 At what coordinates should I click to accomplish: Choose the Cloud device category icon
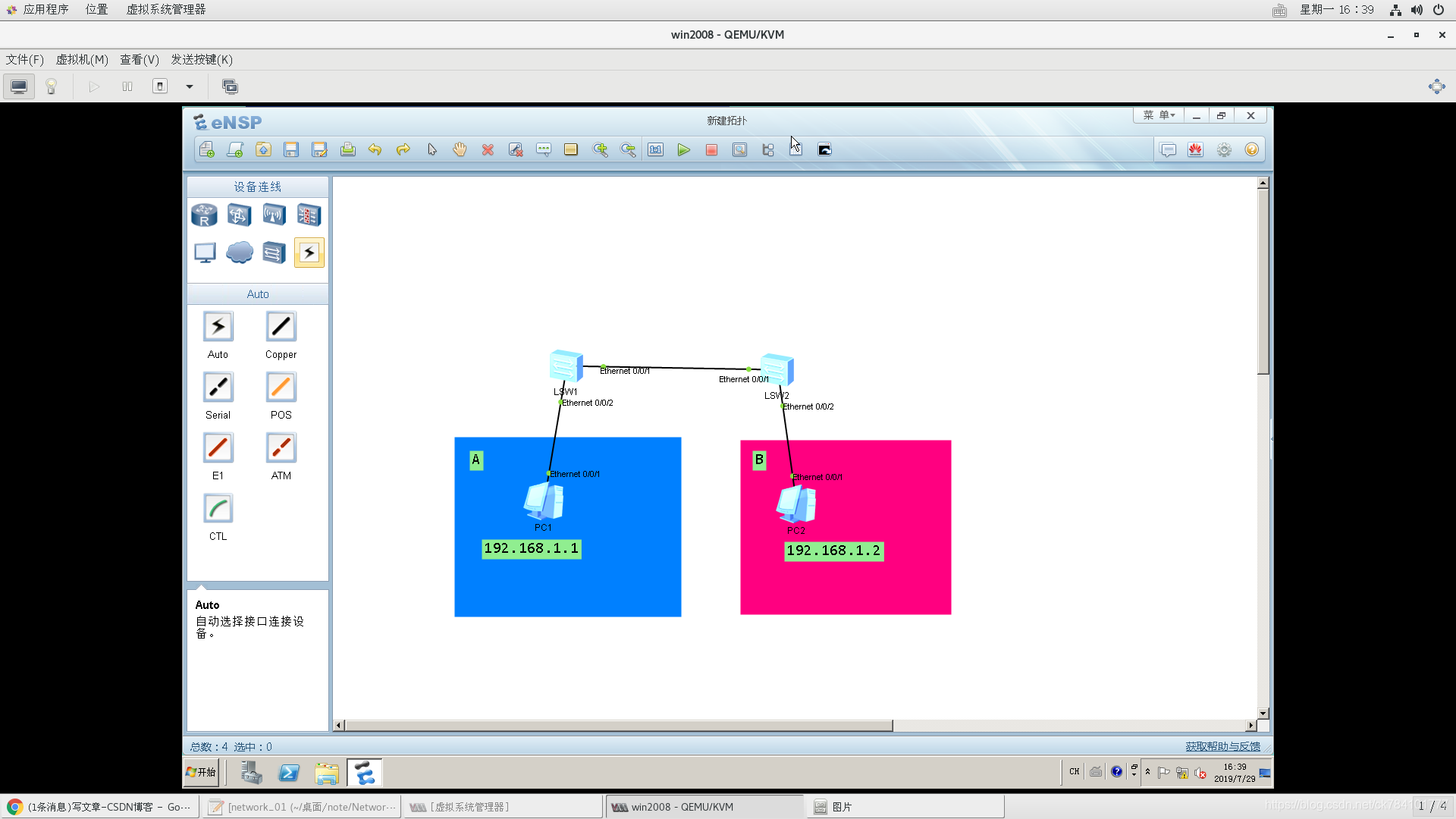point(240,253)
